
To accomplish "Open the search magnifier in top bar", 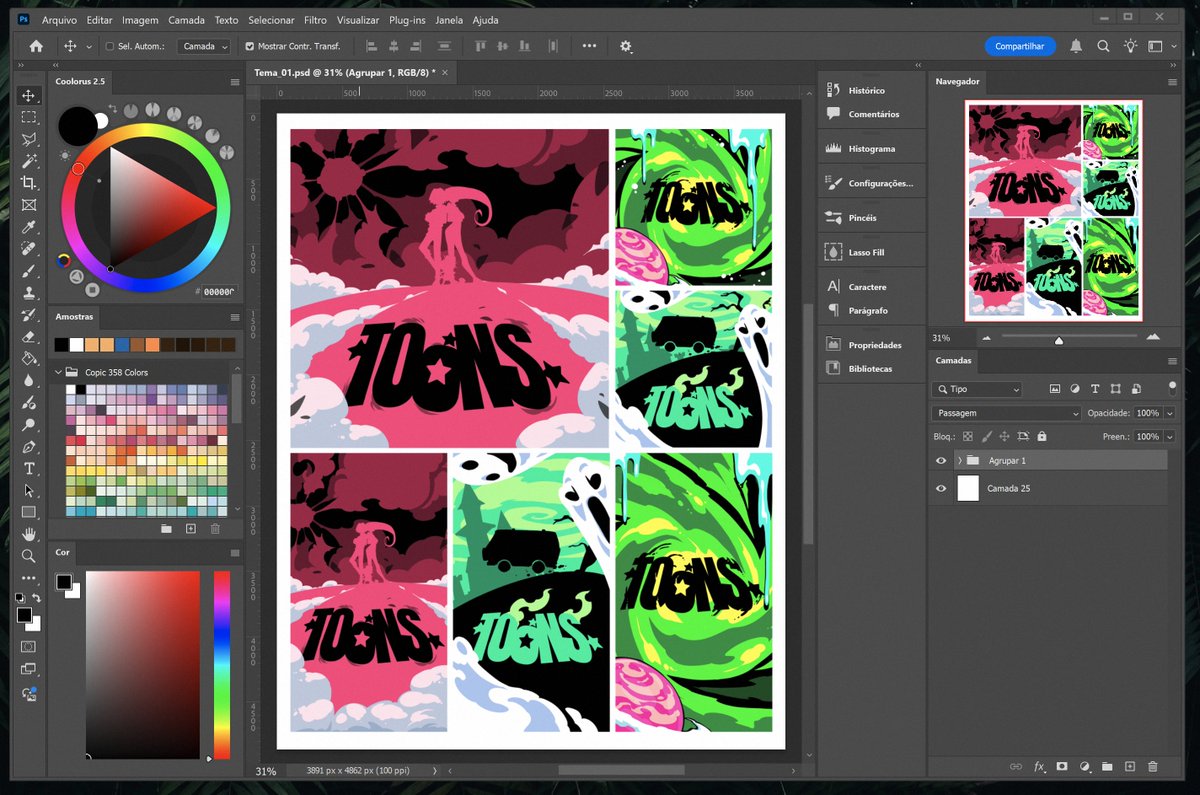I will pyautogui.click(x=1103, y=46).
